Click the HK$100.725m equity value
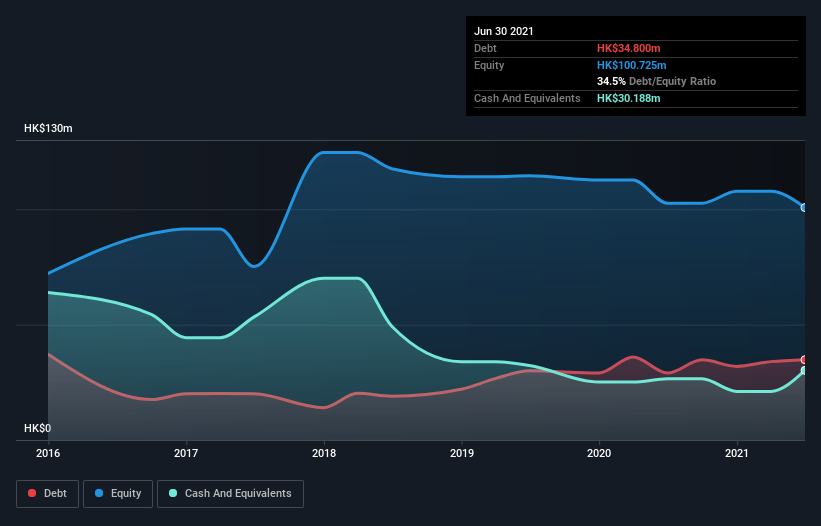 pyautogui.click(x=631, y=65)
